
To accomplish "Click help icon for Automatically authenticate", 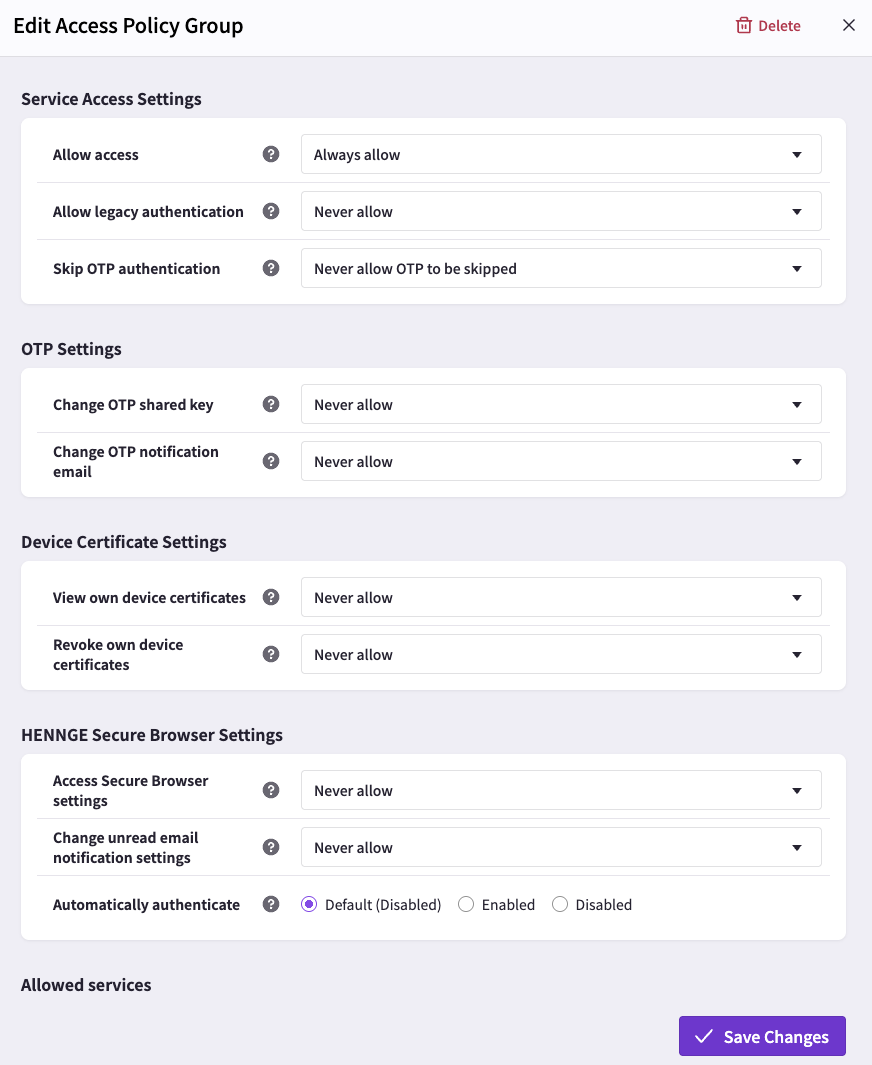I will [271, 904].
